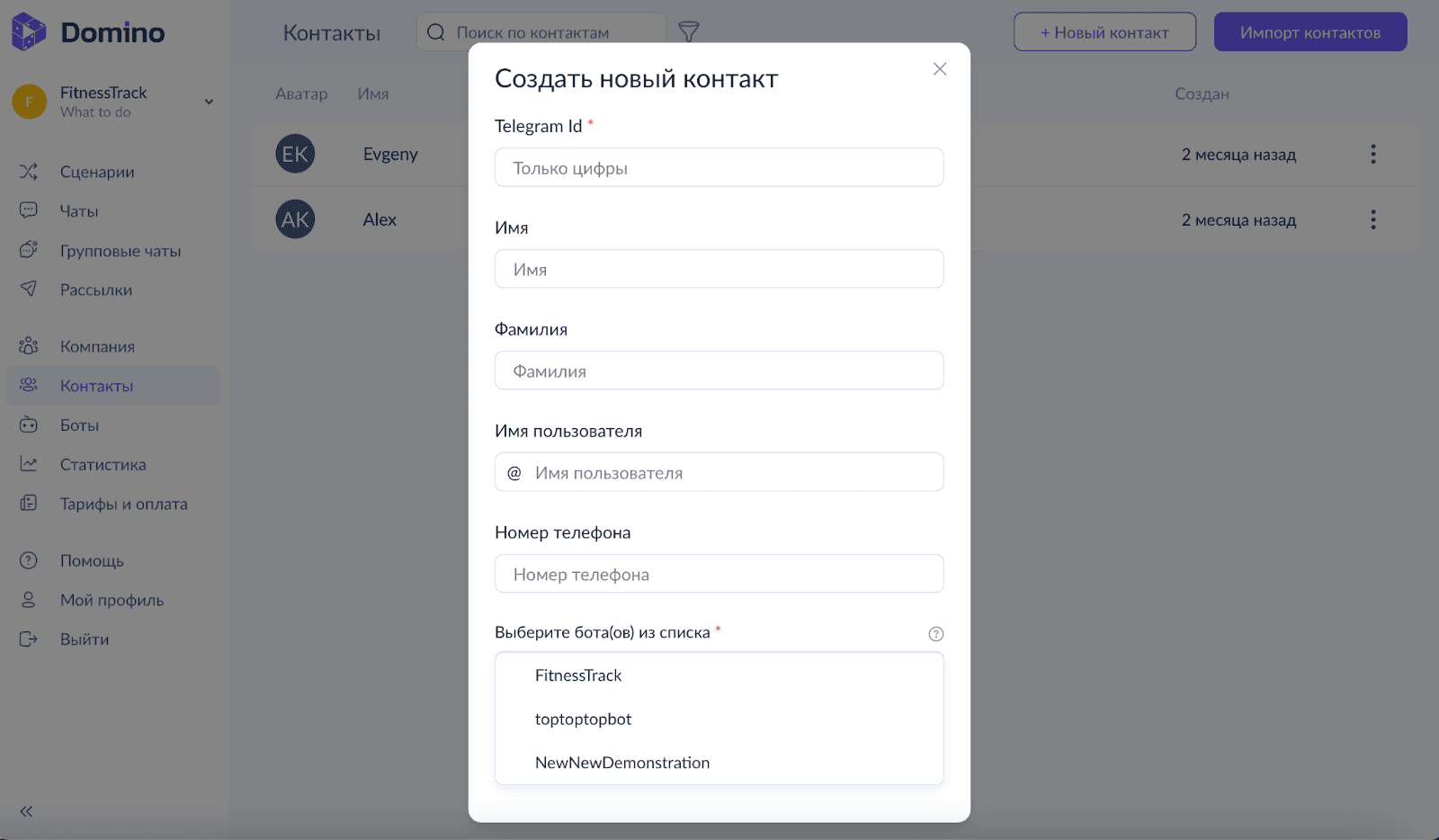1439x840 pixels.
Task: Click the bot list help icon
Action: pos(936,634)
